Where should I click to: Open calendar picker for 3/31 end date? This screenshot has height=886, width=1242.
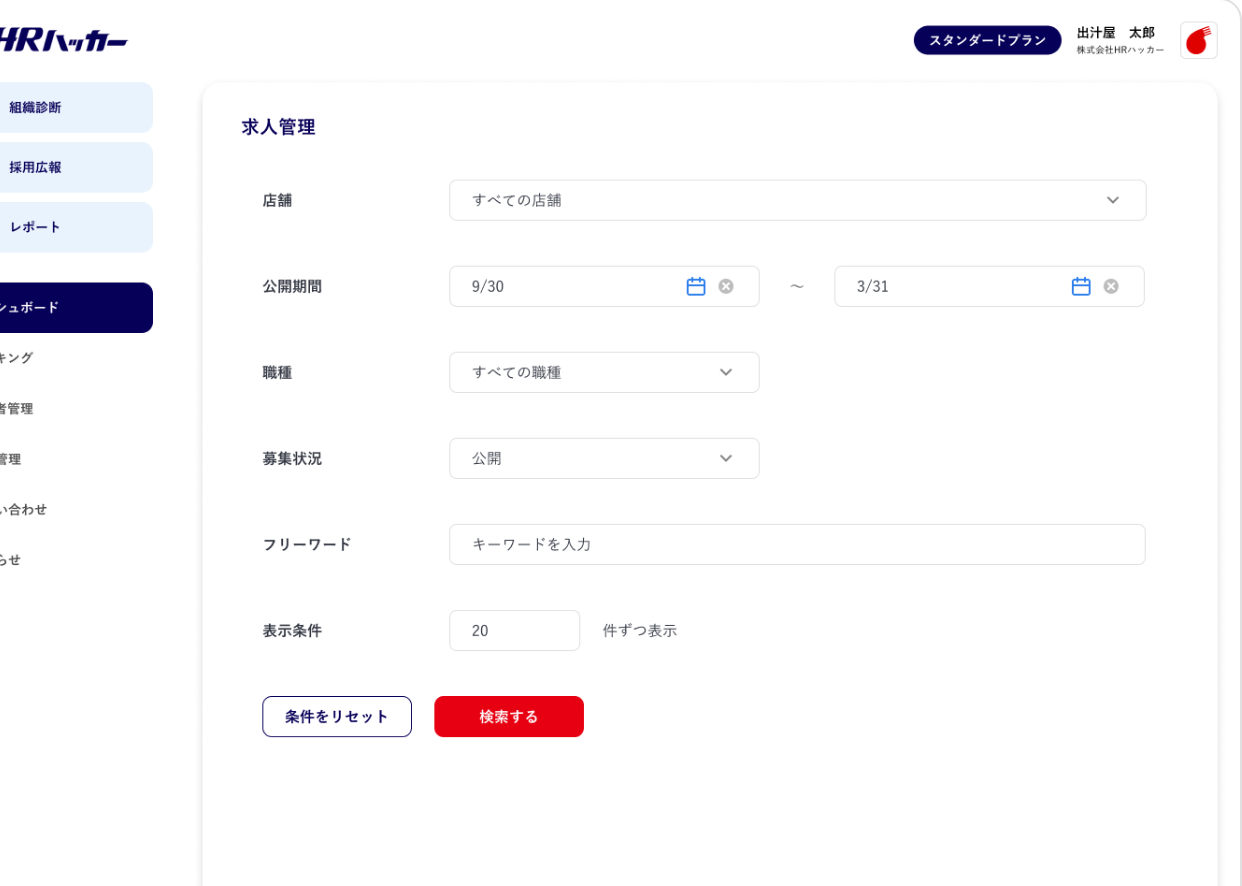[1081, 287]
